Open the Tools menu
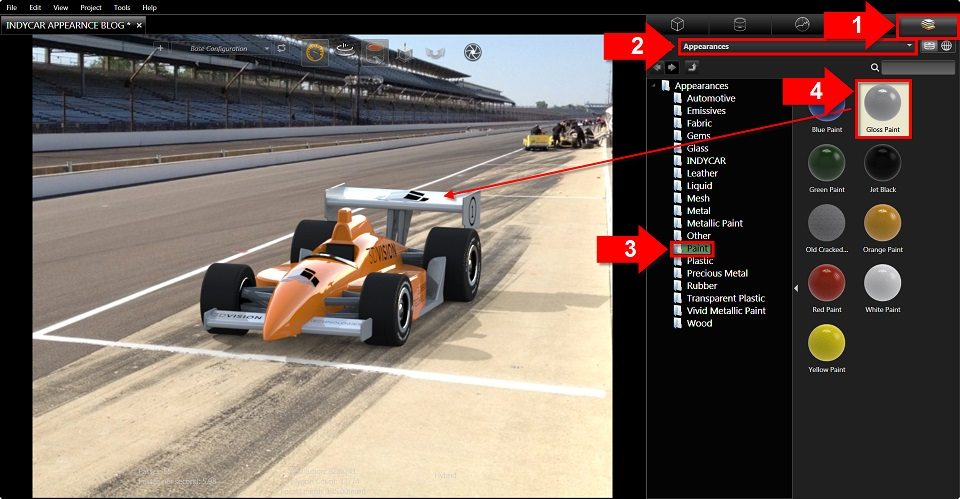This screenshot has height=499, width=960. click(122, 7)
